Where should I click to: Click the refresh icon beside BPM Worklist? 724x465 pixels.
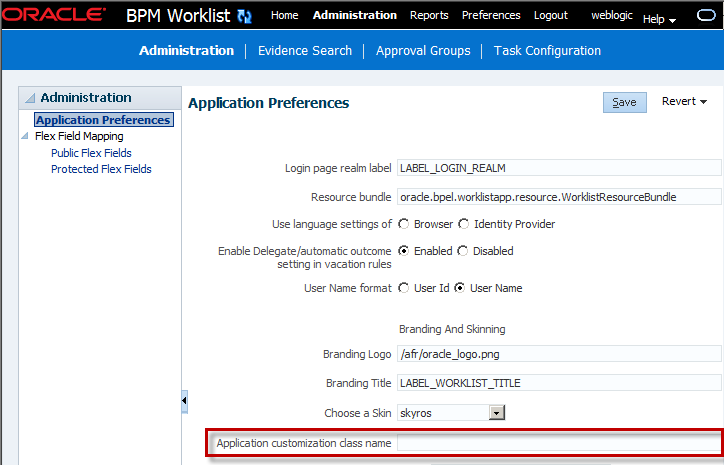coord(244,16)
